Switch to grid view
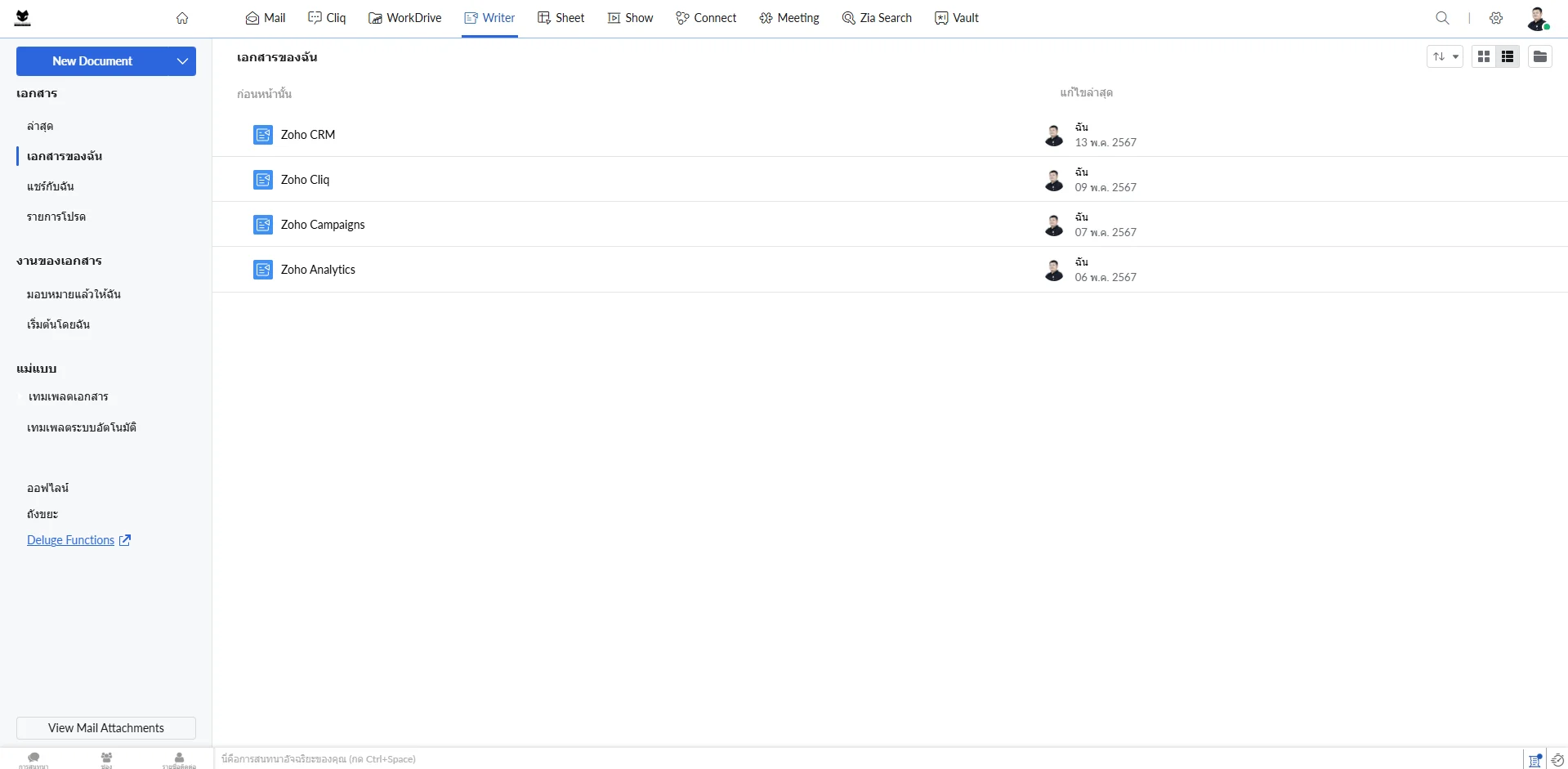 coord(1484,56)
